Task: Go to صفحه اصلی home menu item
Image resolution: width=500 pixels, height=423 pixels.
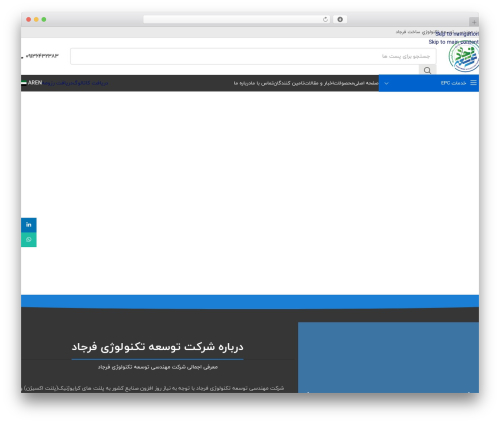Action: pos(367,83)
